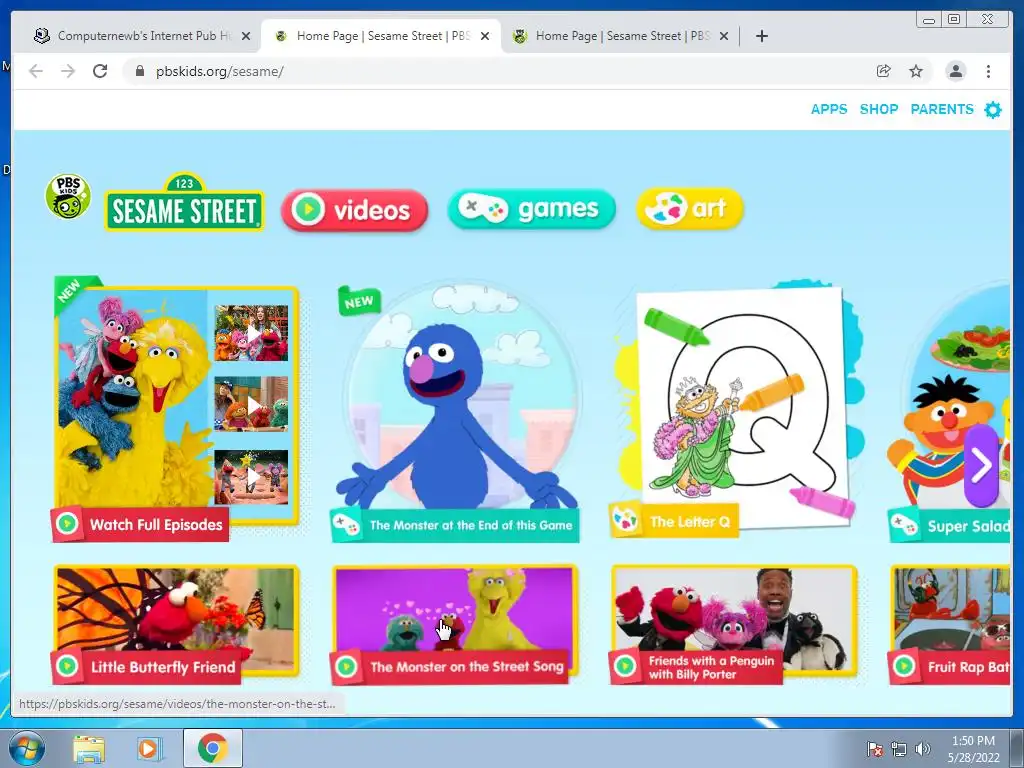Click the taskbar clock showing 1:50 PM

973,749
